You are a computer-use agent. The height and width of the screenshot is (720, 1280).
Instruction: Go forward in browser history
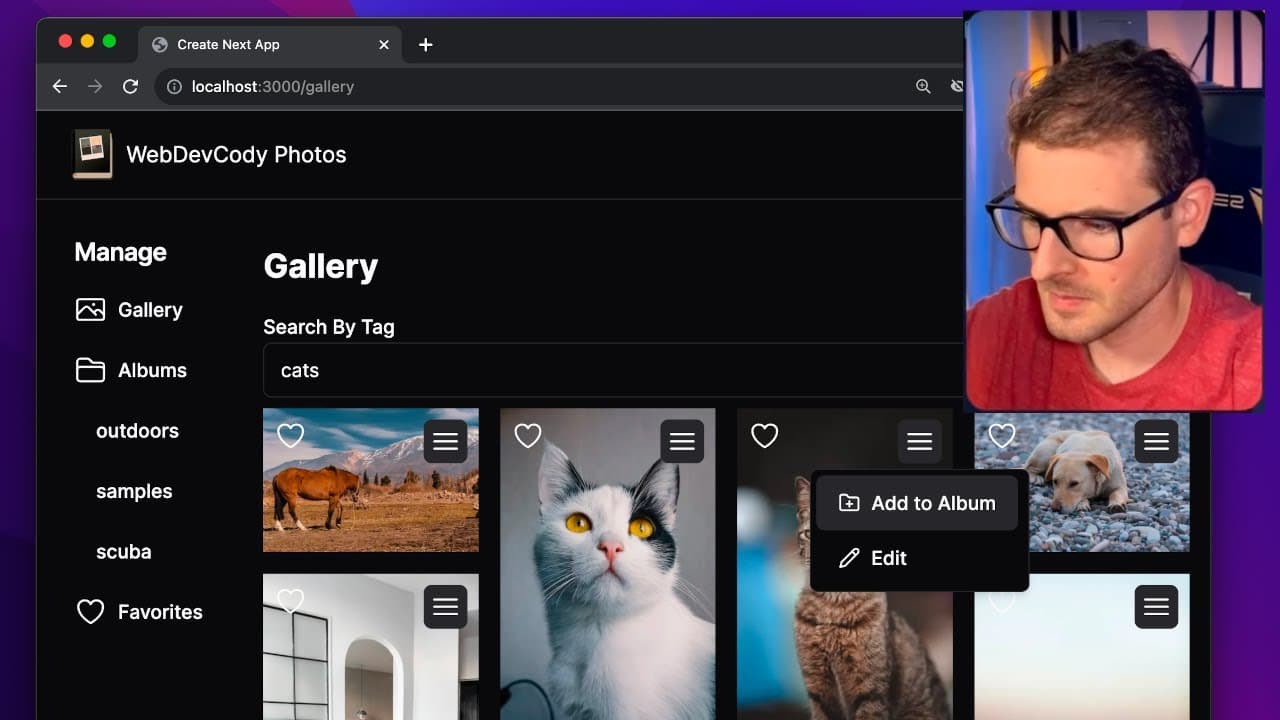pos(95,87)
